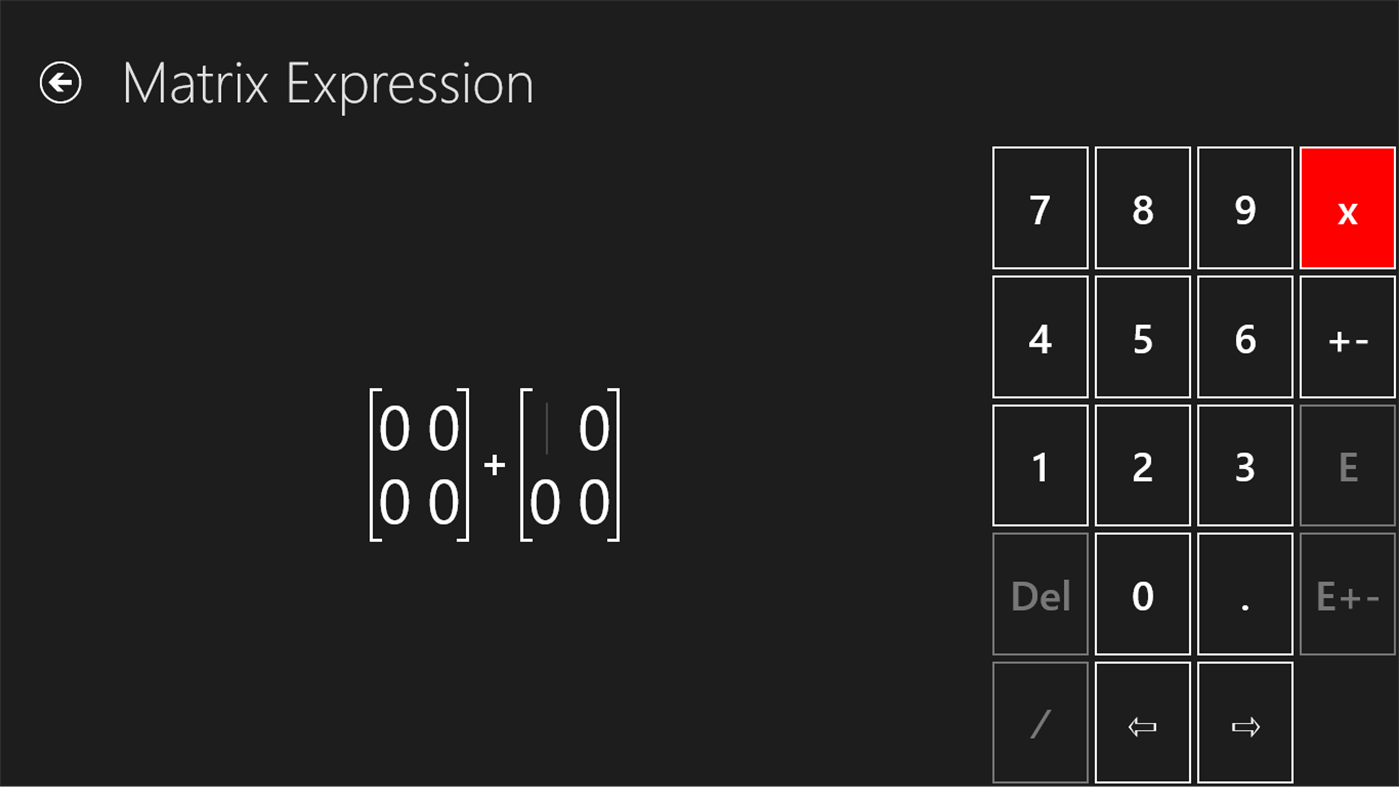The height and width of the screenshot is (787, 1399).
Task: Click the back arrow icon
Action: coord(60,83)
